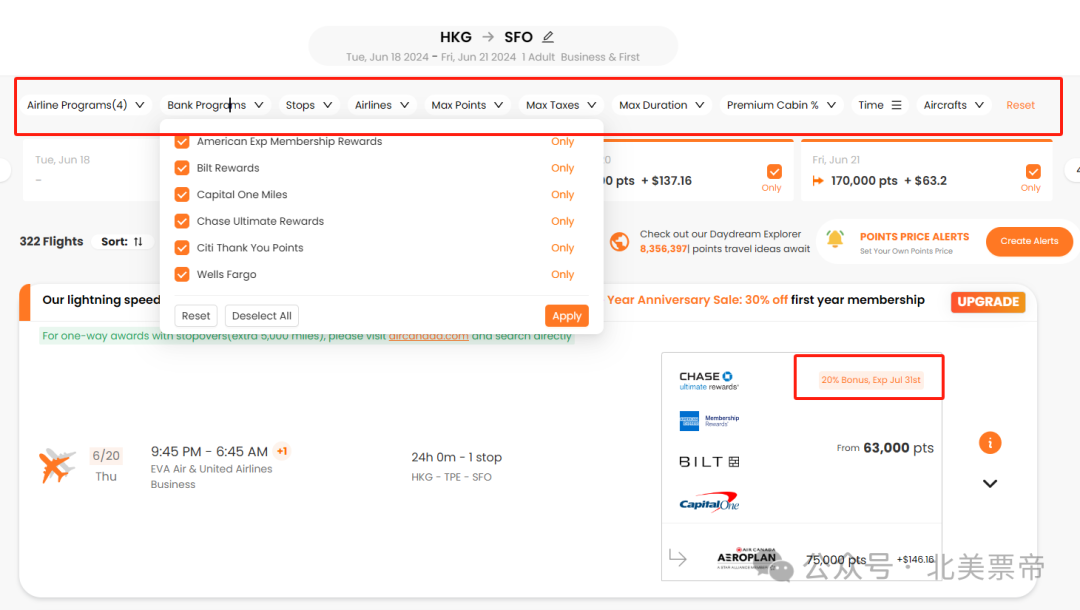This screenshot has height=610, width=1080.
Task: Select the Tue, Jun 18 date card
Action: 92,170
